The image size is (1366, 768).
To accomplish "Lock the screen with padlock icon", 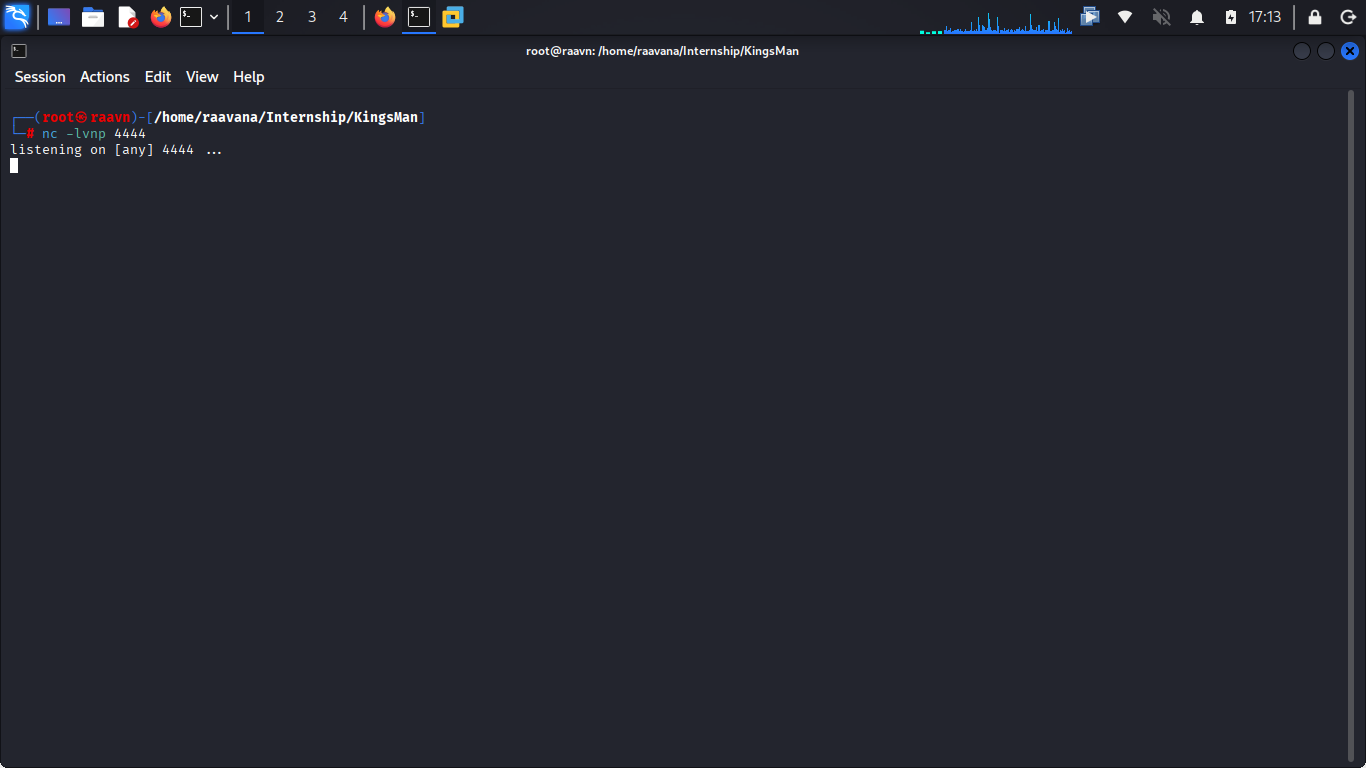I will pyautogui.click(x=1315, y=17).
